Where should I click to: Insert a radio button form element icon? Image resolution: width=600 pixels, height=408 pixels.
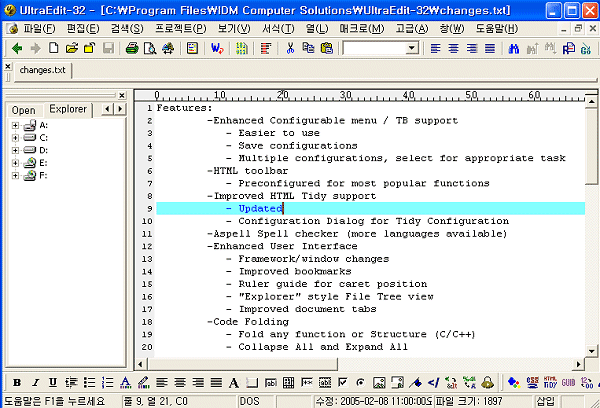(x=361, y=382)
